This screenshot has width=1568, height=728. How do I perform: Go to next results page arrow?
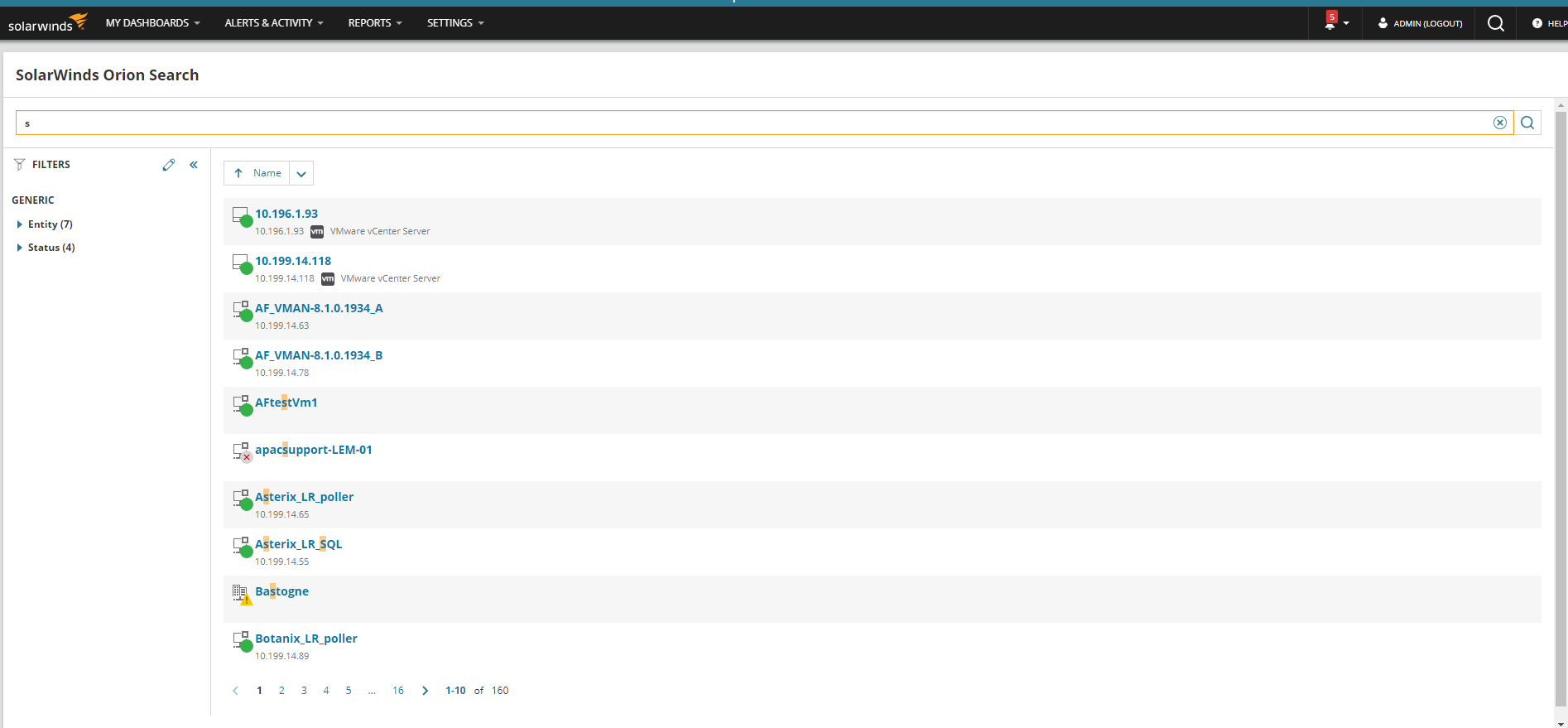click(426, 691)
